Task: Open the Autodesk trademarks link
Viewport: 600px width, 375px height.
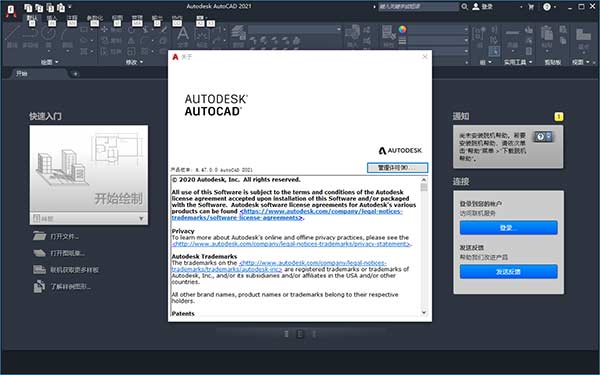Action: 279,266
